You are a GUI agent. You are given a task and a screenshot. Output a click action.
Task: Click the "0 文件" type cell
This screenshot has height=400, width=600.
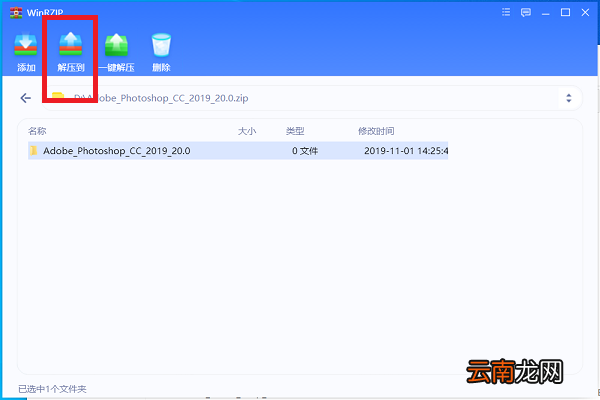[305, 151]
